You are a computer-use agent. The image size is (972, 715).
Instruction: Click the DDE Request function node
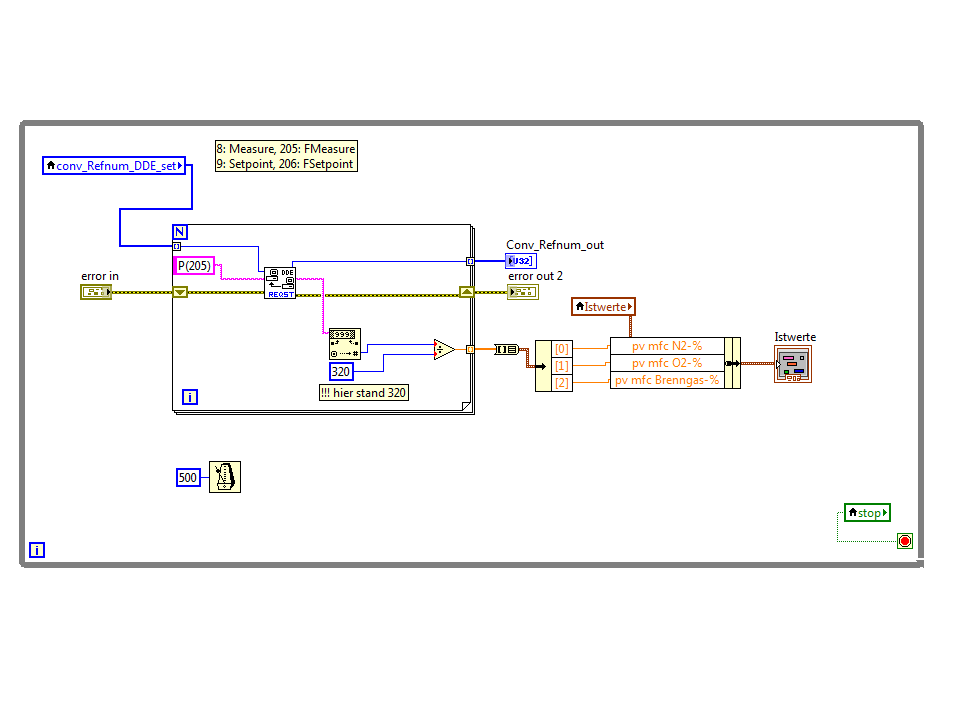coord(280,283)
